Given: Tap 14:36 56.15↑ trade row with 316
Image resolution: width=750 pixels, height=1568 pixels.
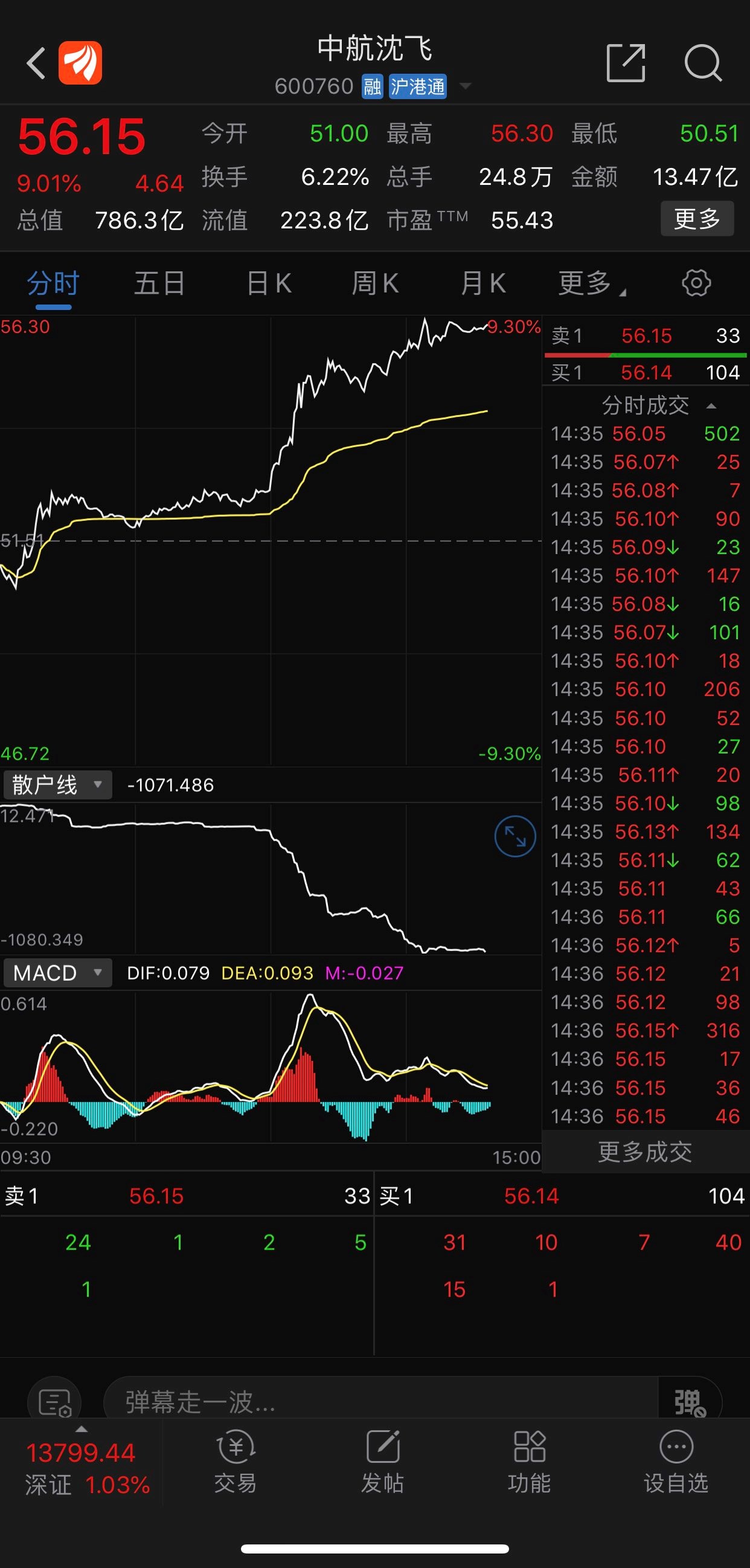Looking at the screenshot, I should [646, 1030].
